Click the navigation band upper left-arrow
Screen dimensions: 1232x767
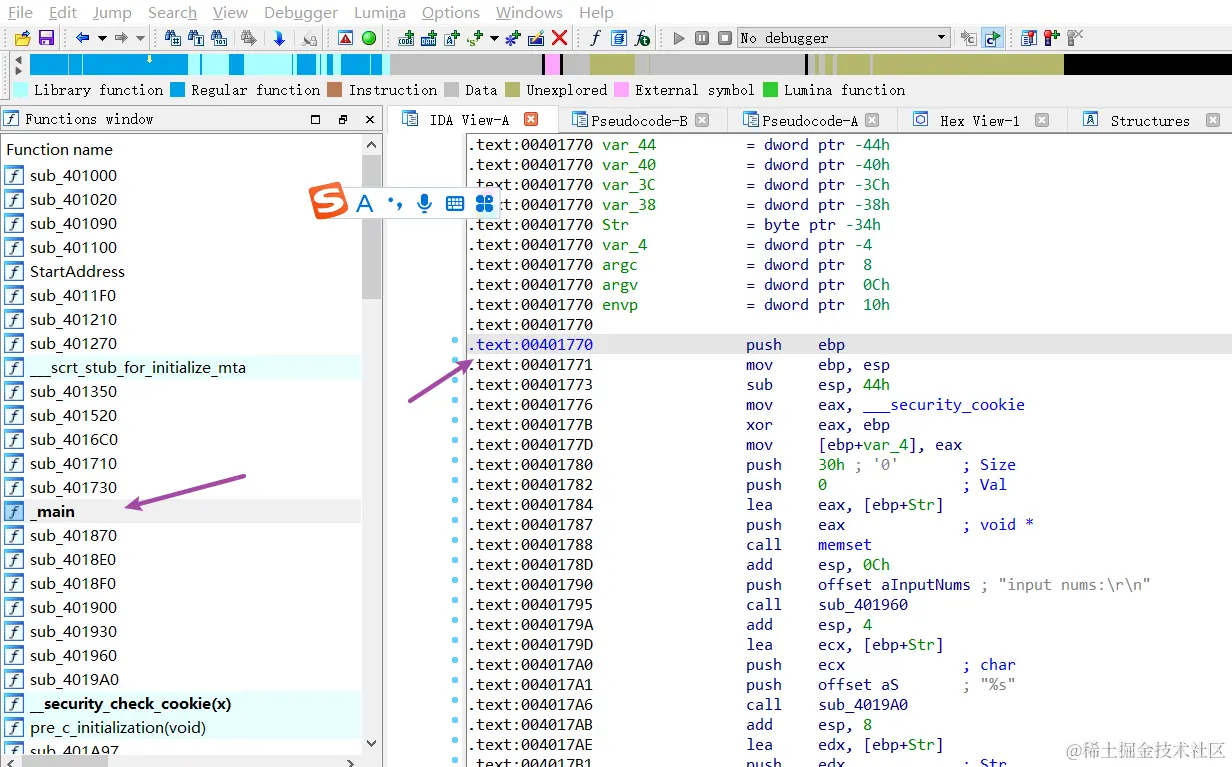17,59
